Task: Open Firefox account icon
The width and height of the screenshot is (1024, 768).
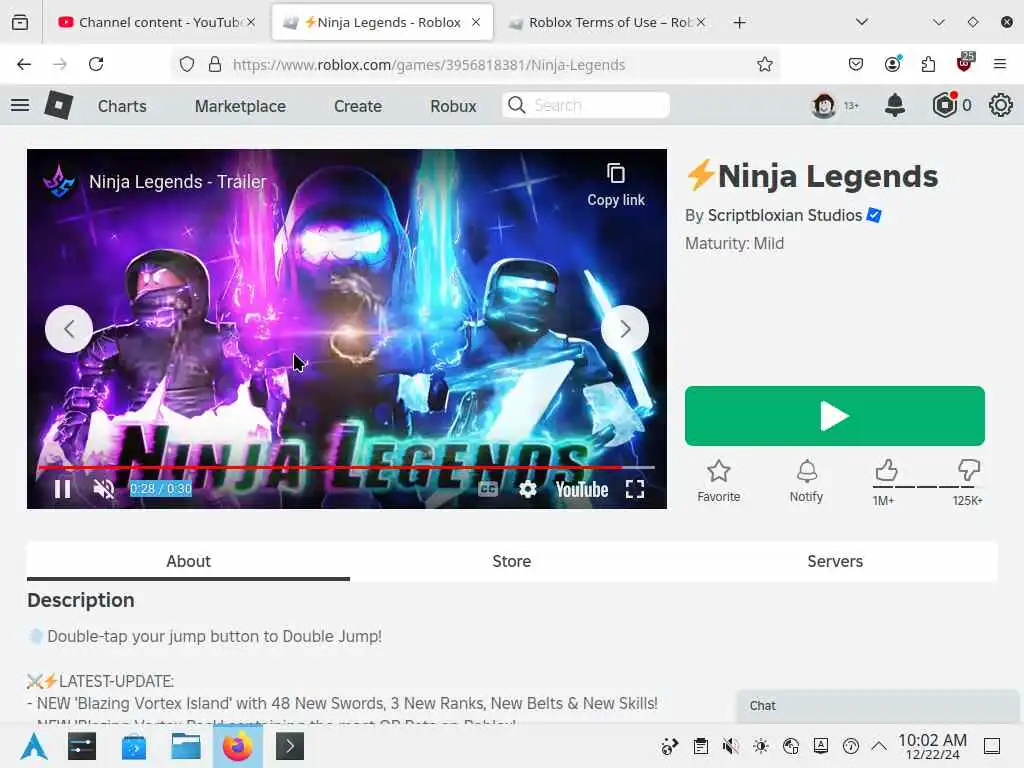Action: tap(892, 64)
